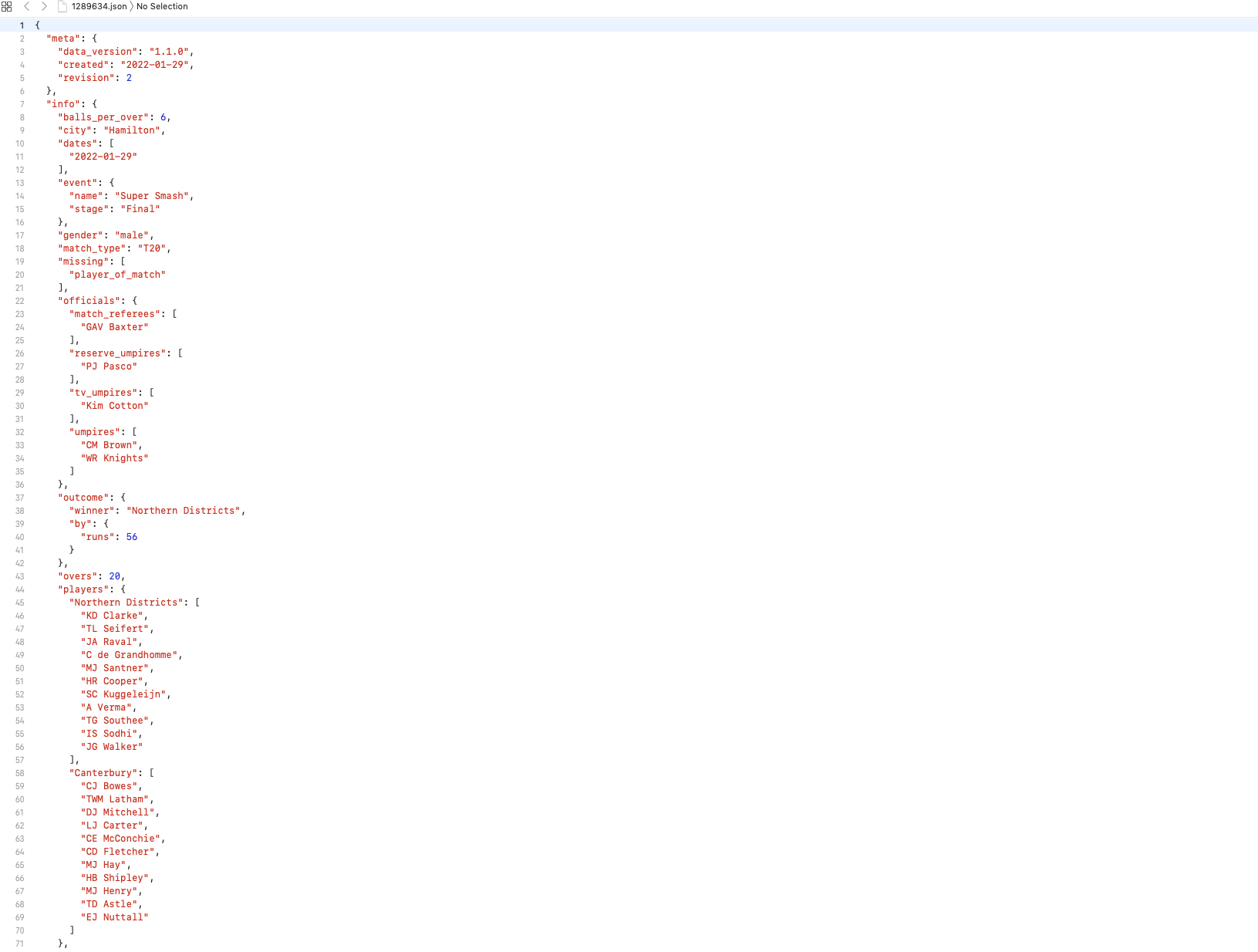Click the "Canterbury" players key
The width and height of the screenshot is (1258, 952).
103,773
